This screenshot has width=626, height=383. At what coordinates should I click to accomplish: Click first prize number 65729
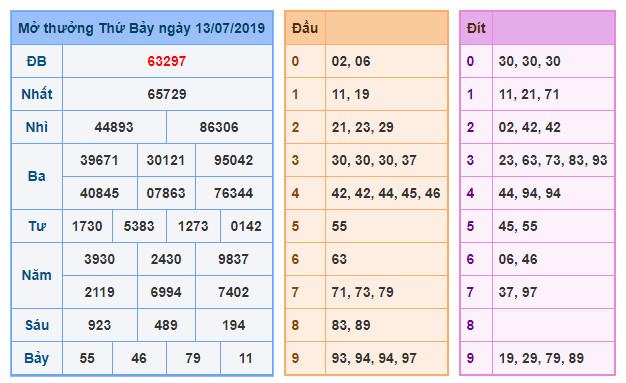(x=166, y=94)
